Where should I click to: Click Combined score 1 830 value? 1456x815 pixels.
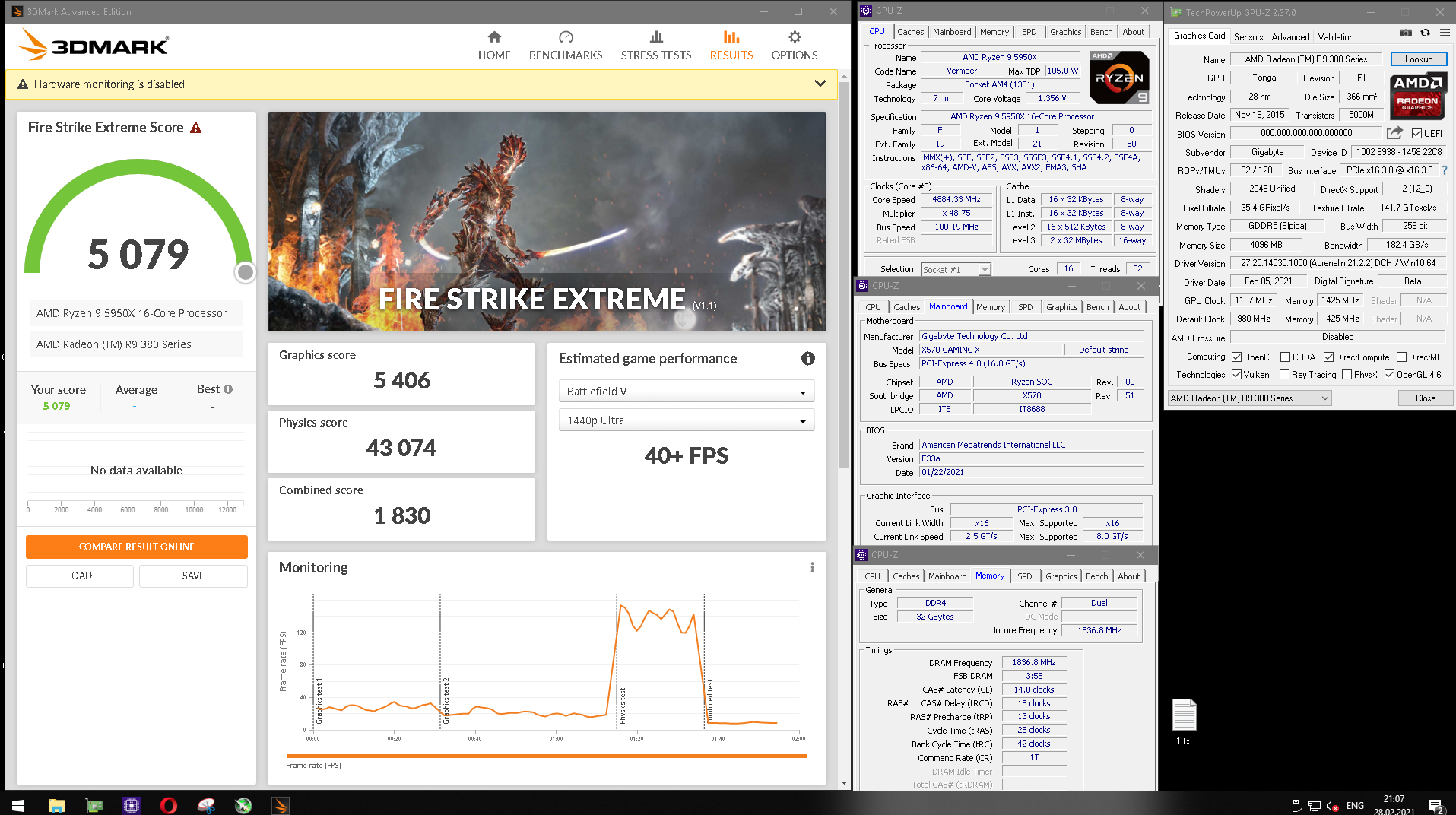pyautogui.click(x=401, y=515)
